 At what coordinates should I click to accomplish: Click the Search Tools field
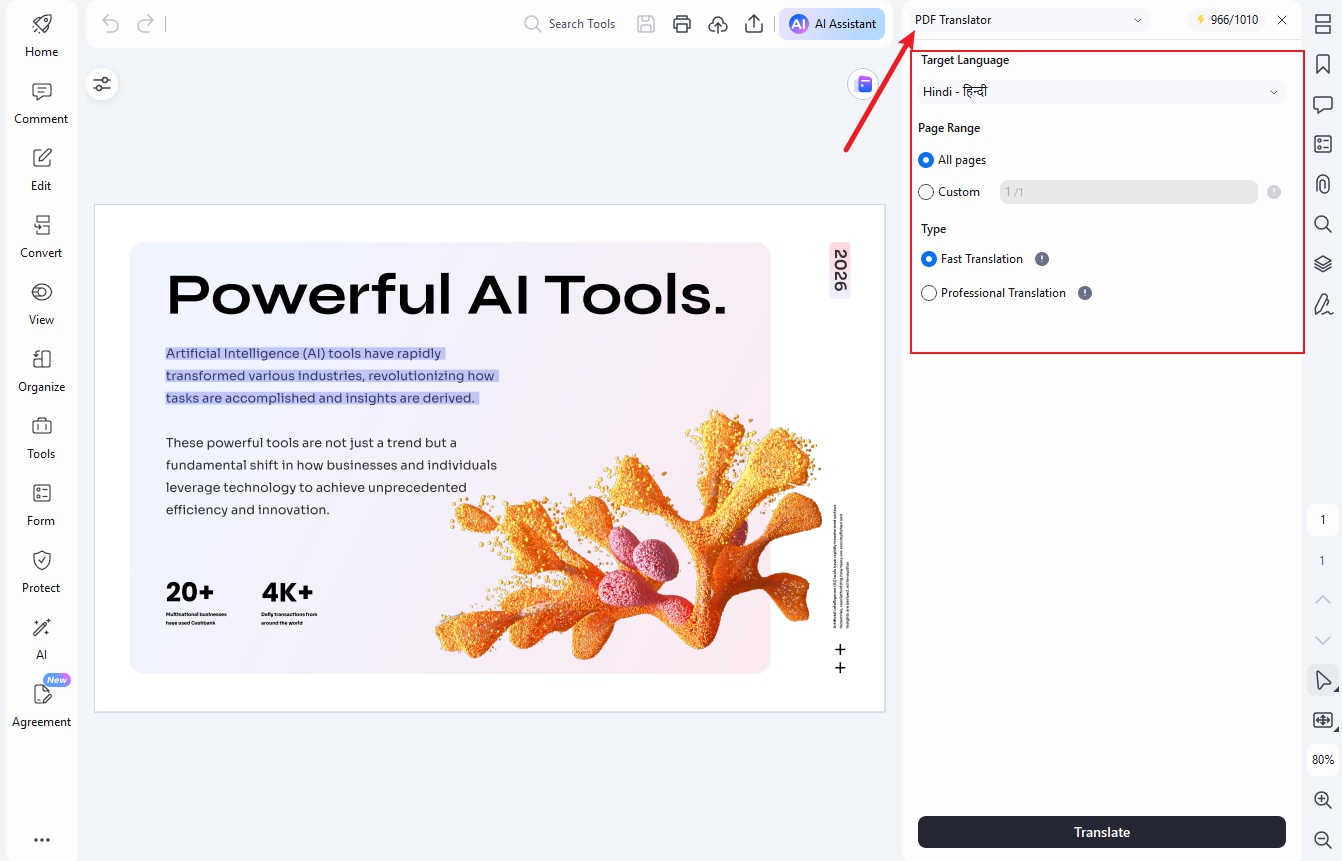coord(570,24)
